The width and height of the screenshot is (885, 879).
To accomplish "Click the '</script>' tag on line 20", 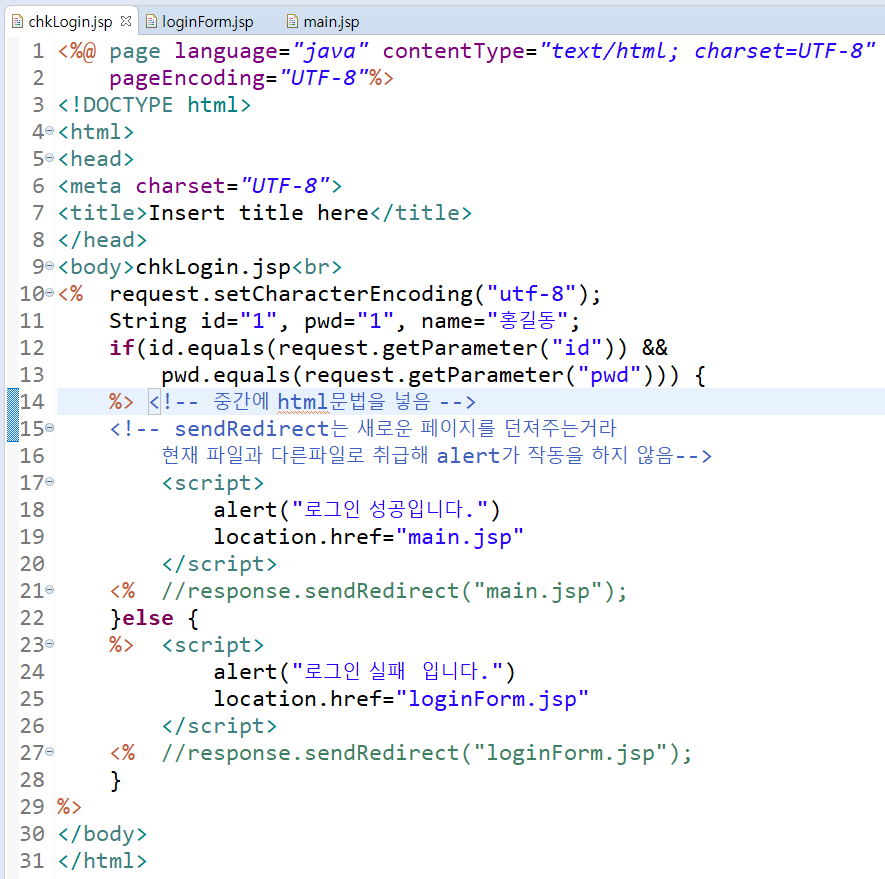I will (219, 564).
